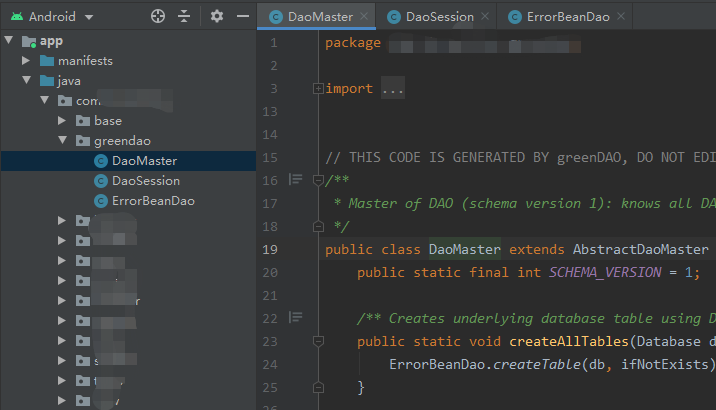Collapse the greendao package

63,140
